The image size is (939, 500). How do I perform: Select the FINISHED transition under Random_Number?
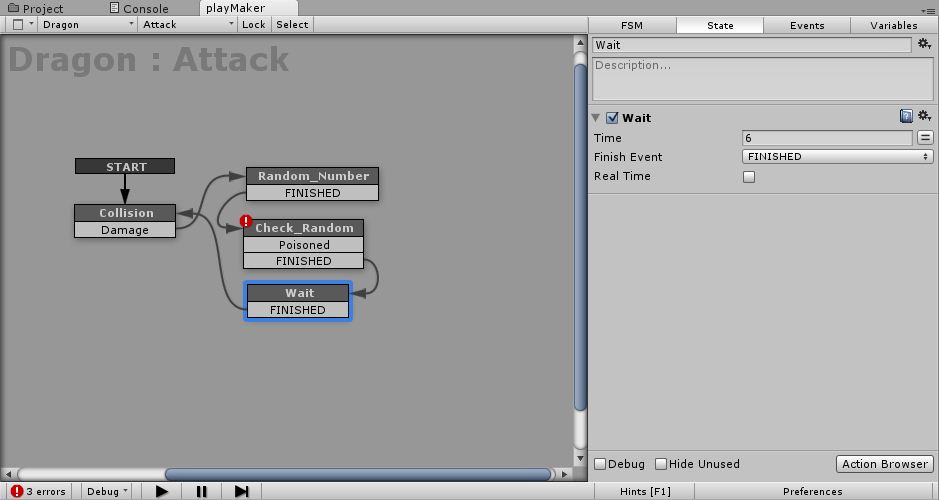point(313,193)
